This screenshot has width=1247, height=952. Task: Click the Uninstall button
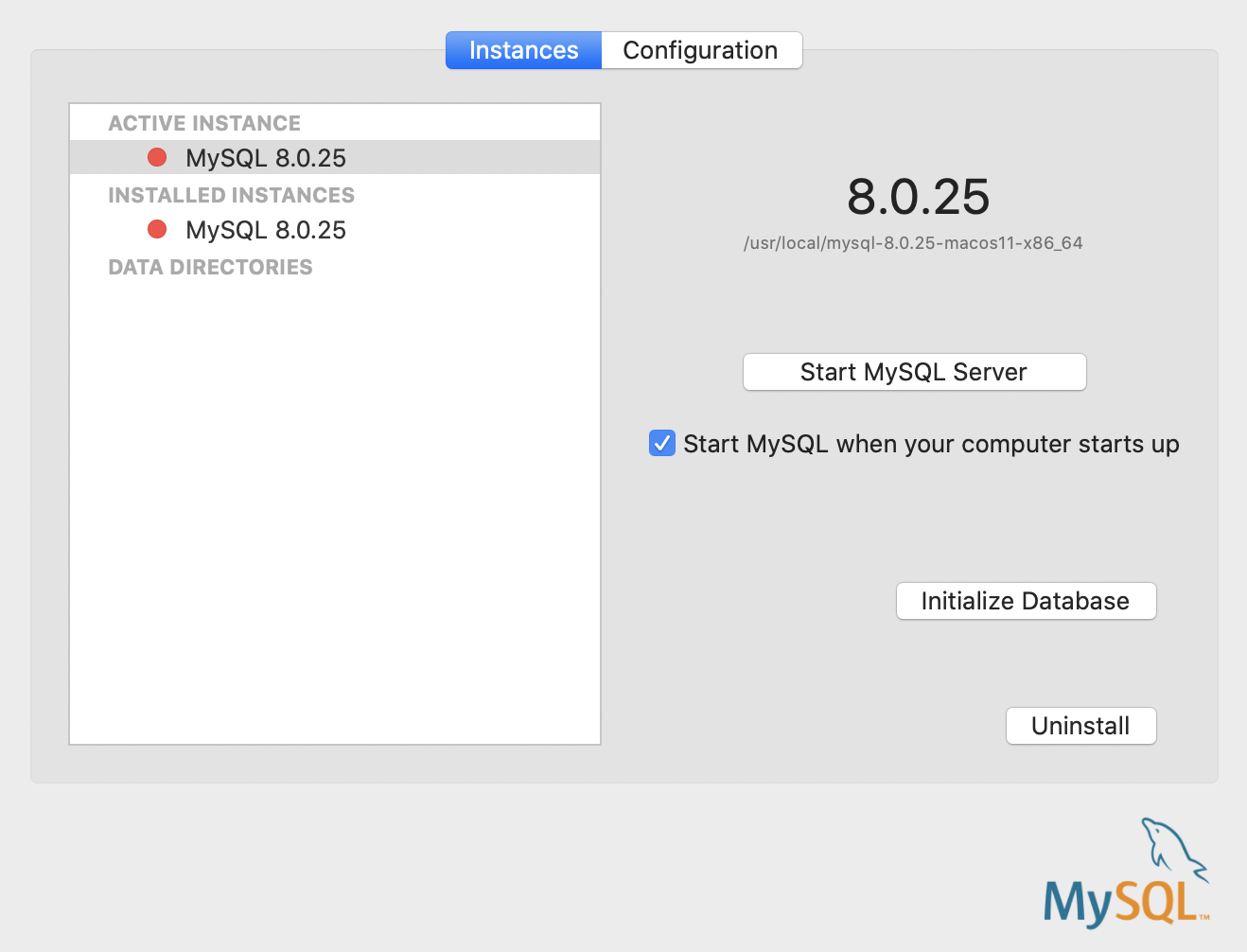[x=1080, y=726]
